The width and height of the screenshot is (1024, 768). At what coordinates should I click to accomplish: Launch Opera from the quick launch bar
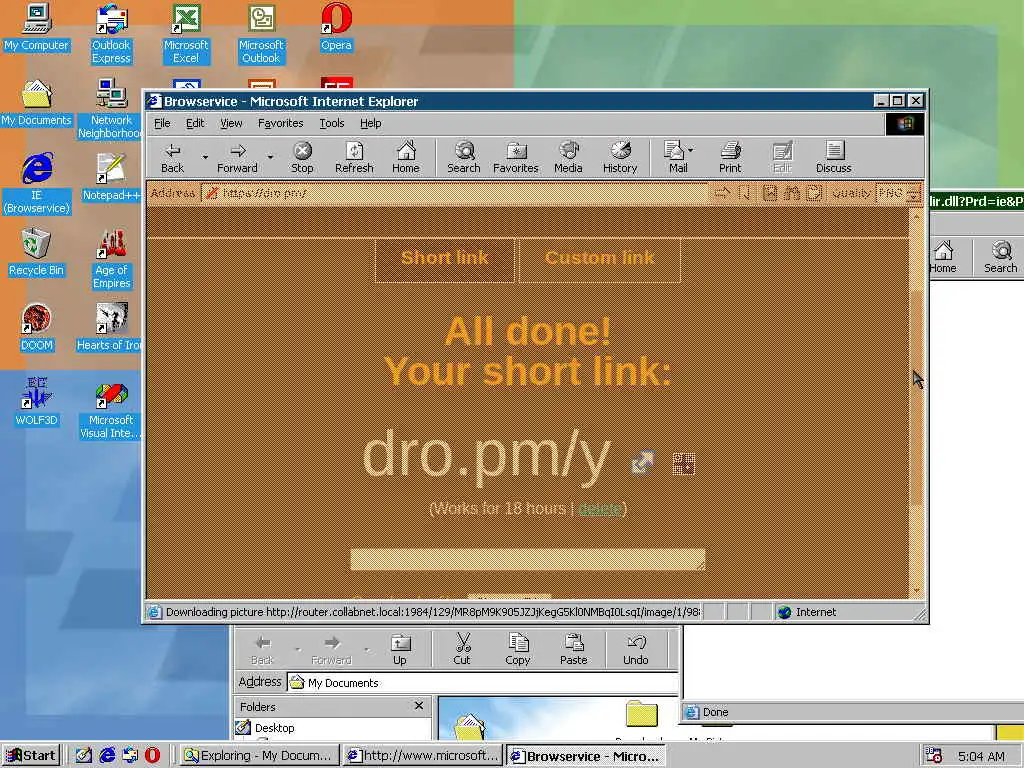(x=152, y=756)
